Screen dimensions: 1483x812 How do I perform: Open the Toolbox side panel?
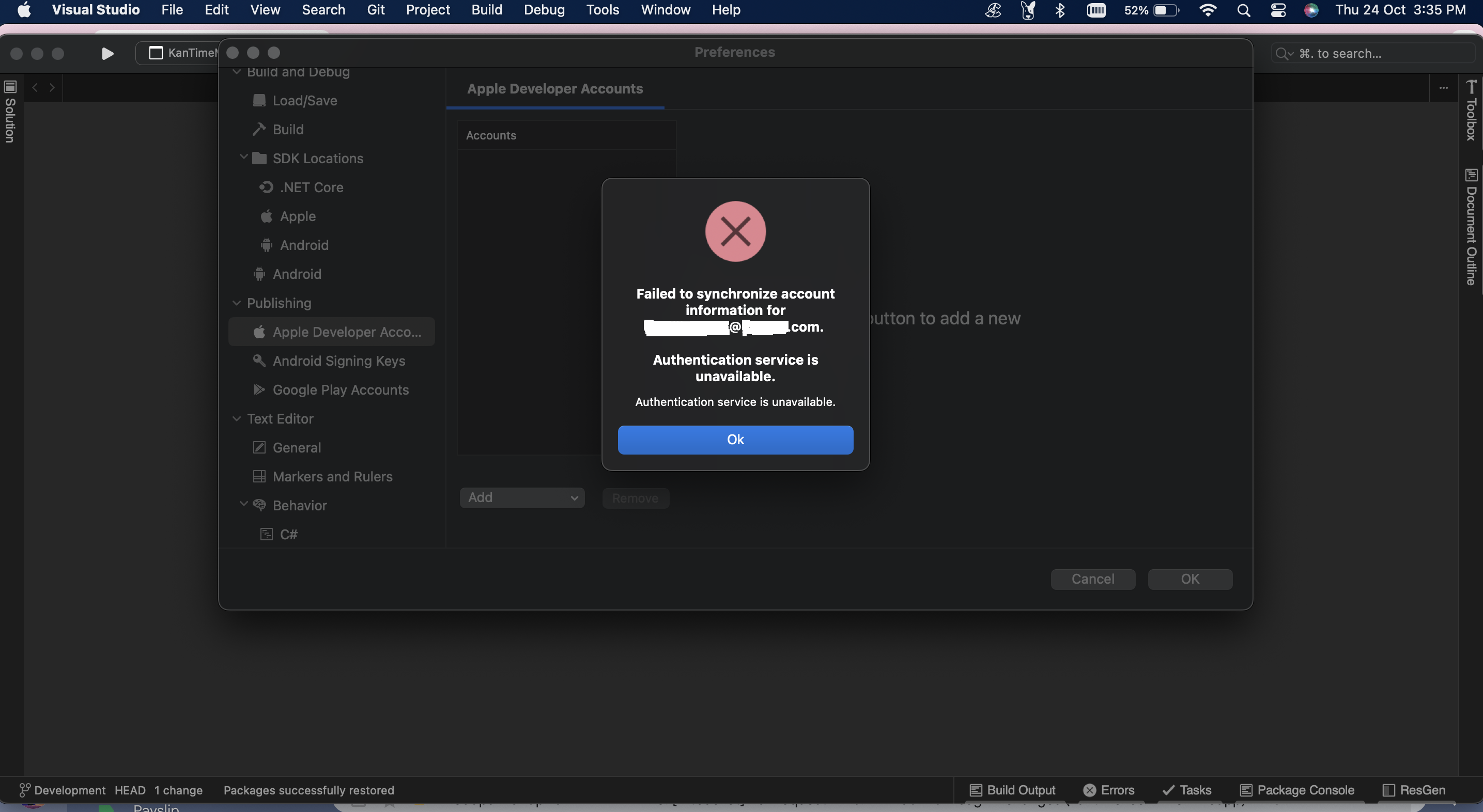pyautogui.click(x=1472, y=111)
